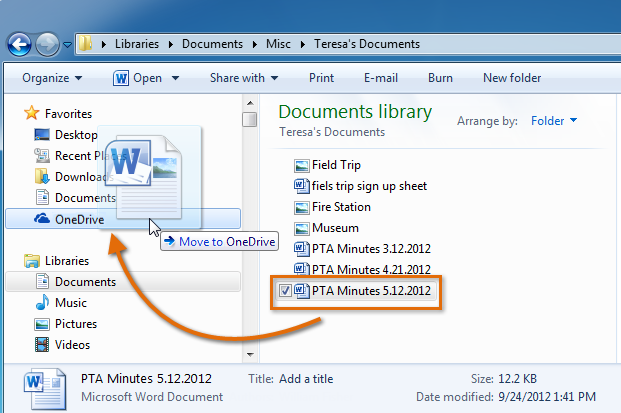Open recent pages dropdown beside Forward arrow
Viewport: 621px width, 413px height.
(x=67, y=45)
